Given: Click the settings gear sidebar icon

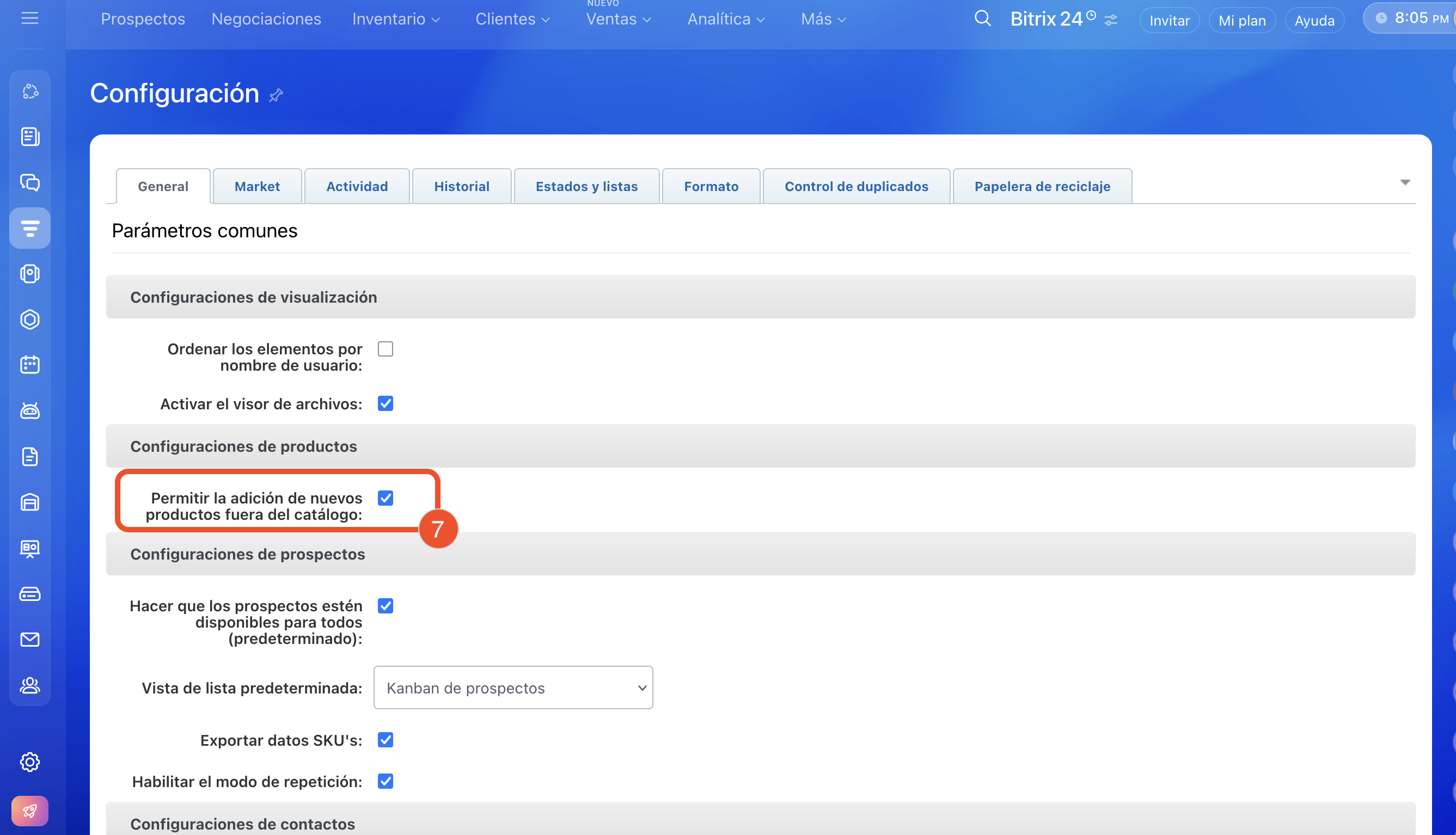Looking at the screenshot, I should 30,762.
